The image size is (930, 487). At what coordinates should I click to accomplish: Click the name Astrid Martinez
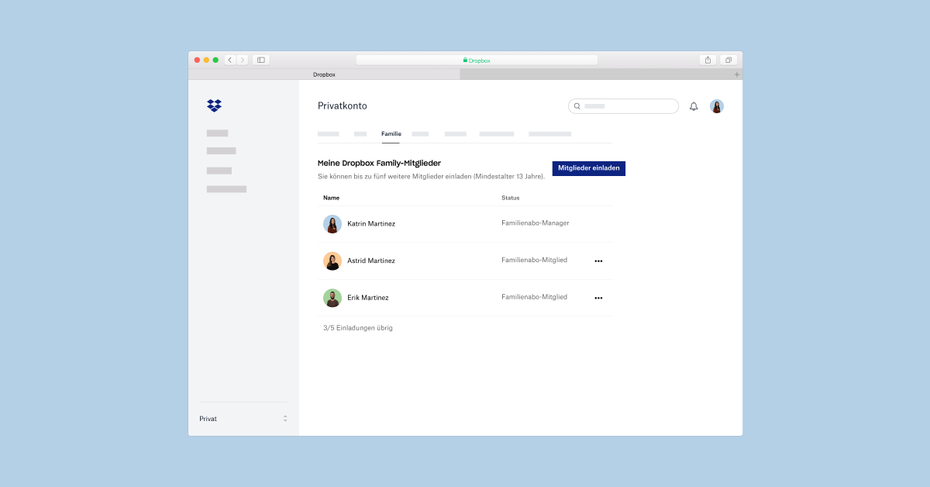[371, 260]
